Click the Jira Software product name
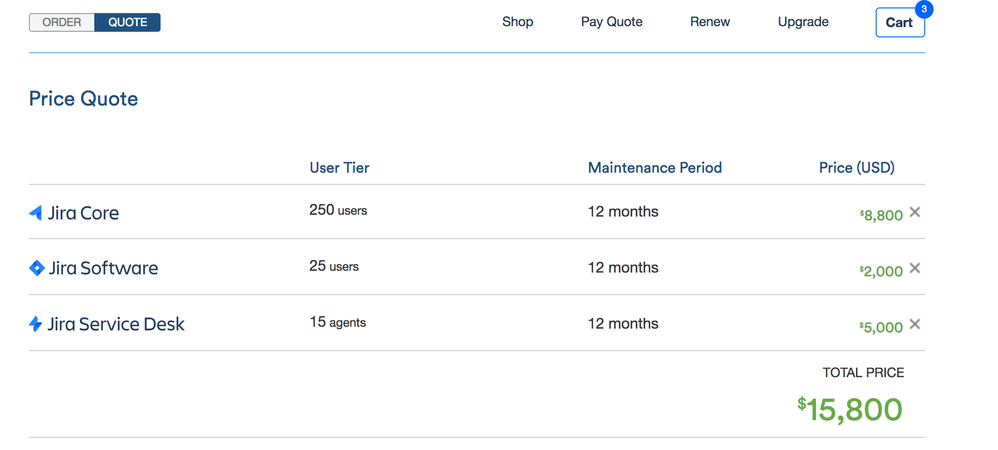This screenshot has height=450, width=998. [103, 268]
